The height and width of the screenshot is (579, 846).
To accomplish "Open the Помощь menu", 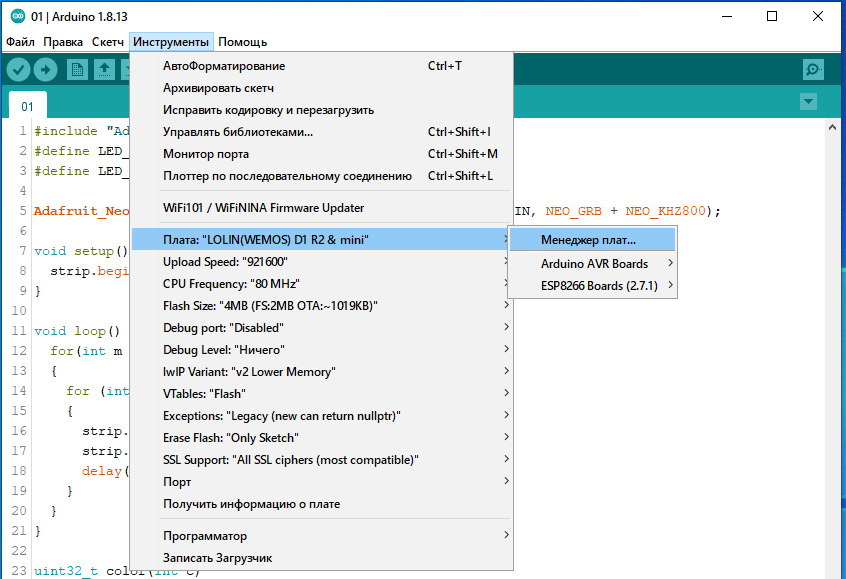I will (243, 42).
